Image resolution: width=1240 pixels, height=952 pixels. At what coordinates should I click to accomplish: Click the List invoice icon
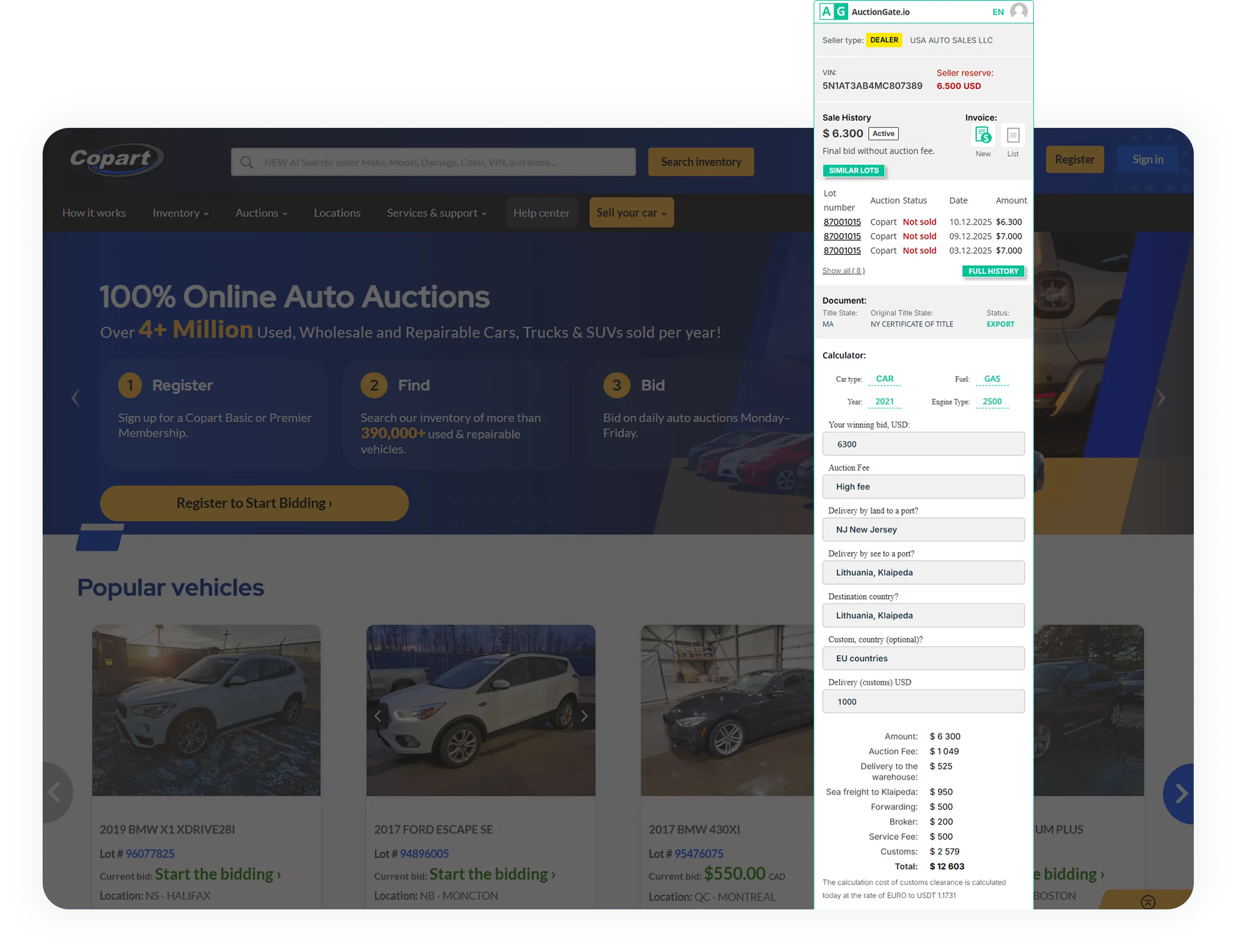(x=1013, y=136)
